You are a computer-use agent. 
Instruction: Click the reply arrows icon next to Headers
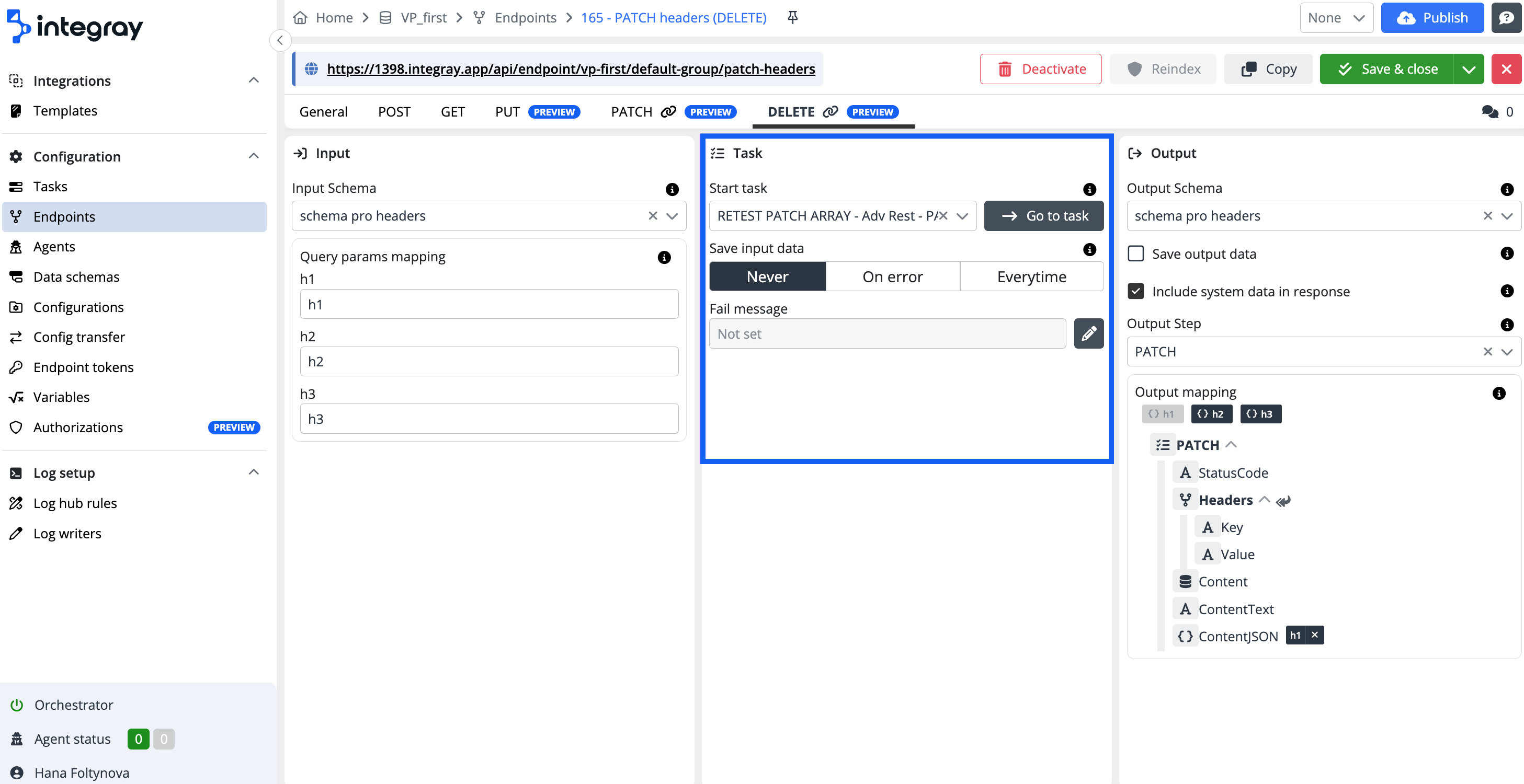(x=1282, y=501)
